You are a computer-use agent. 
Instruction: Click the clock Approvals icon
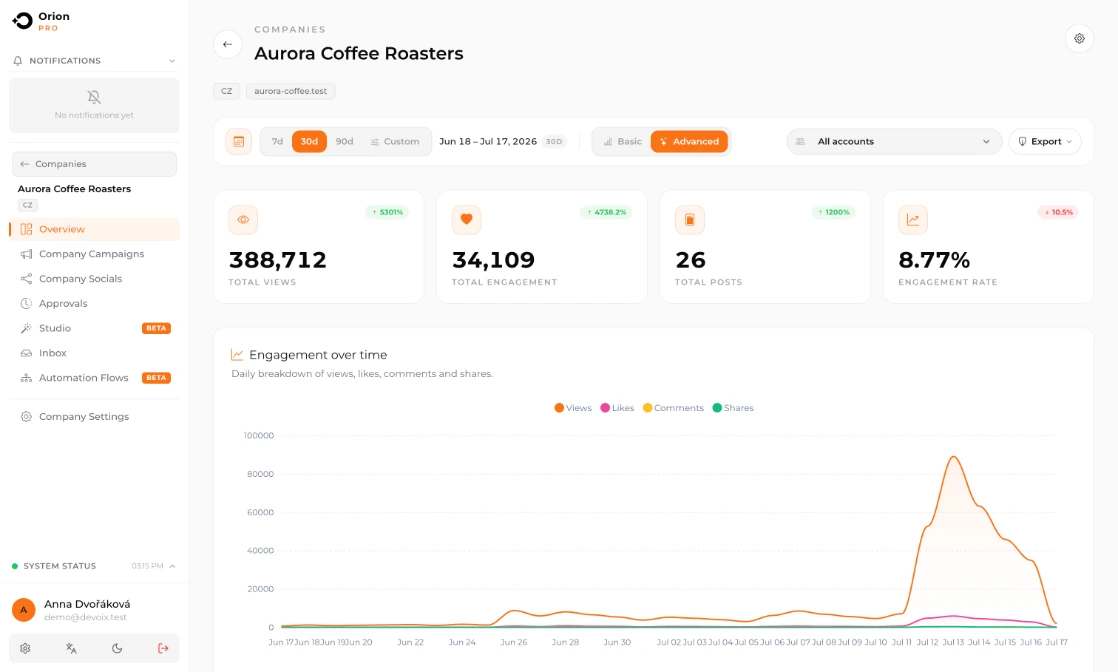pyautogui.click(x=26, y=303)
